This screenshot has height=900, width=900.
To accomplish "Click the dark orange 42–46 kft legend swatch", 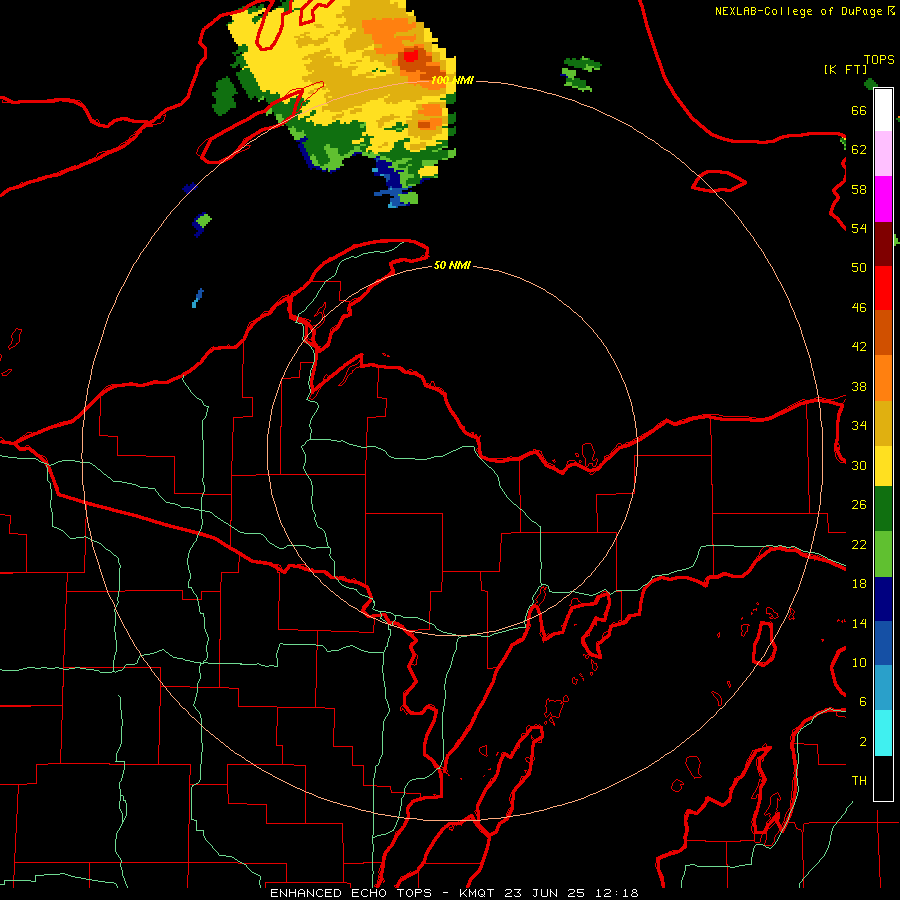I will tap(883, 332).
